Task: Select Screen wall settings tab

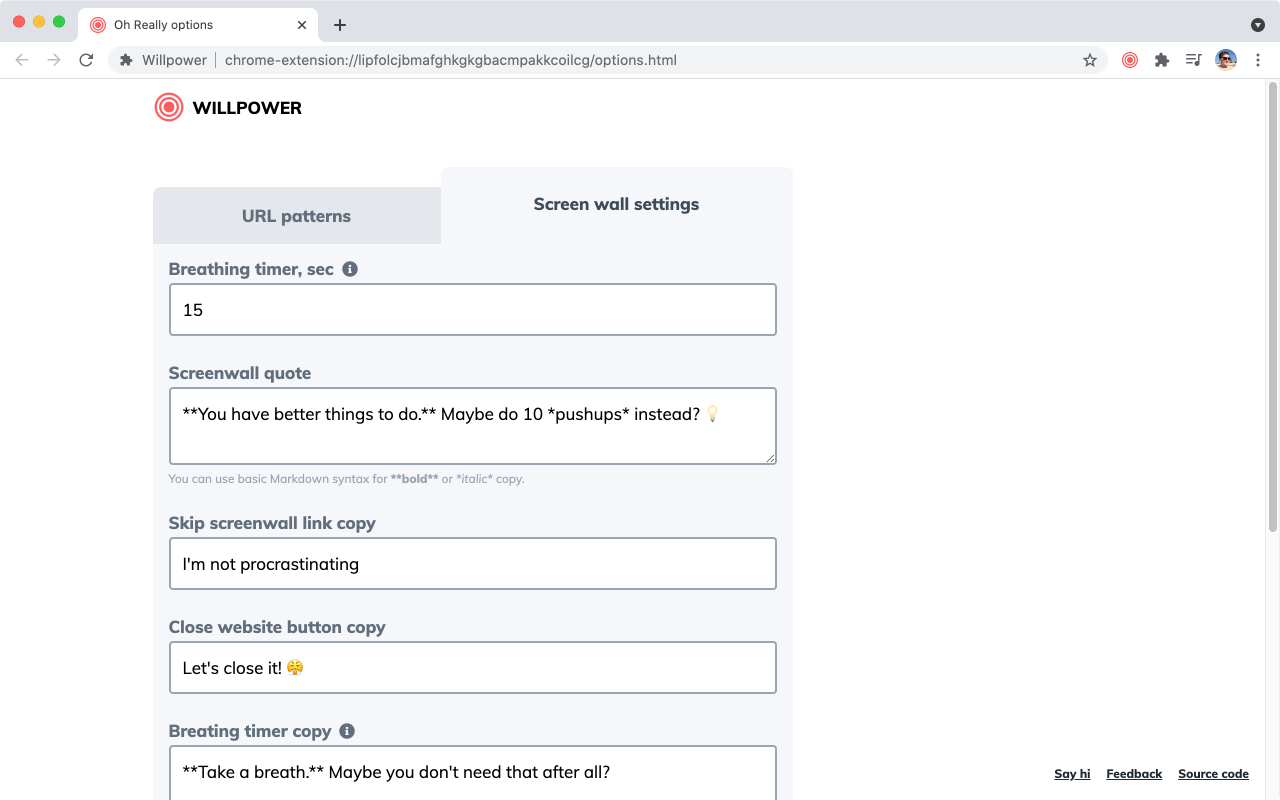Action: [616, 205]
